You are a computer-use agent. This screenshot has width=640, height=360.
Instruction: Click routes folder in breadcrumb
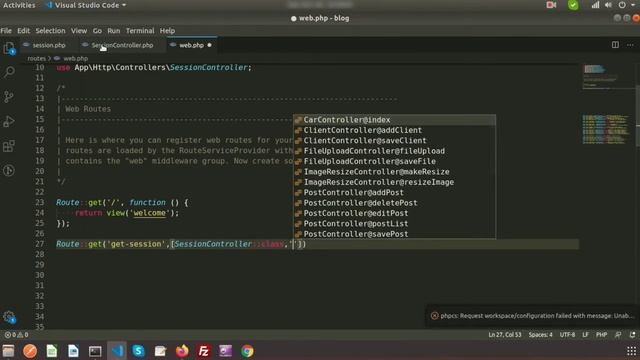coord(36,58)
